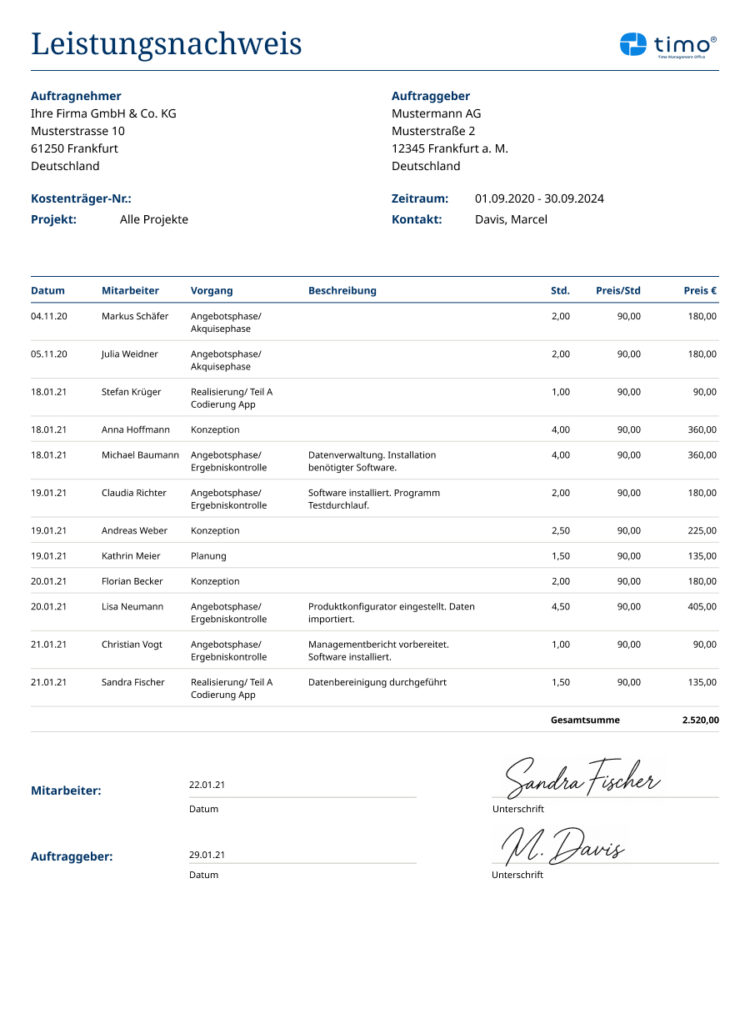This screenshot has width=750, height=1024.
Task: Select employee 'Christian Vogt' in table
Action: (x=131, y=645)
